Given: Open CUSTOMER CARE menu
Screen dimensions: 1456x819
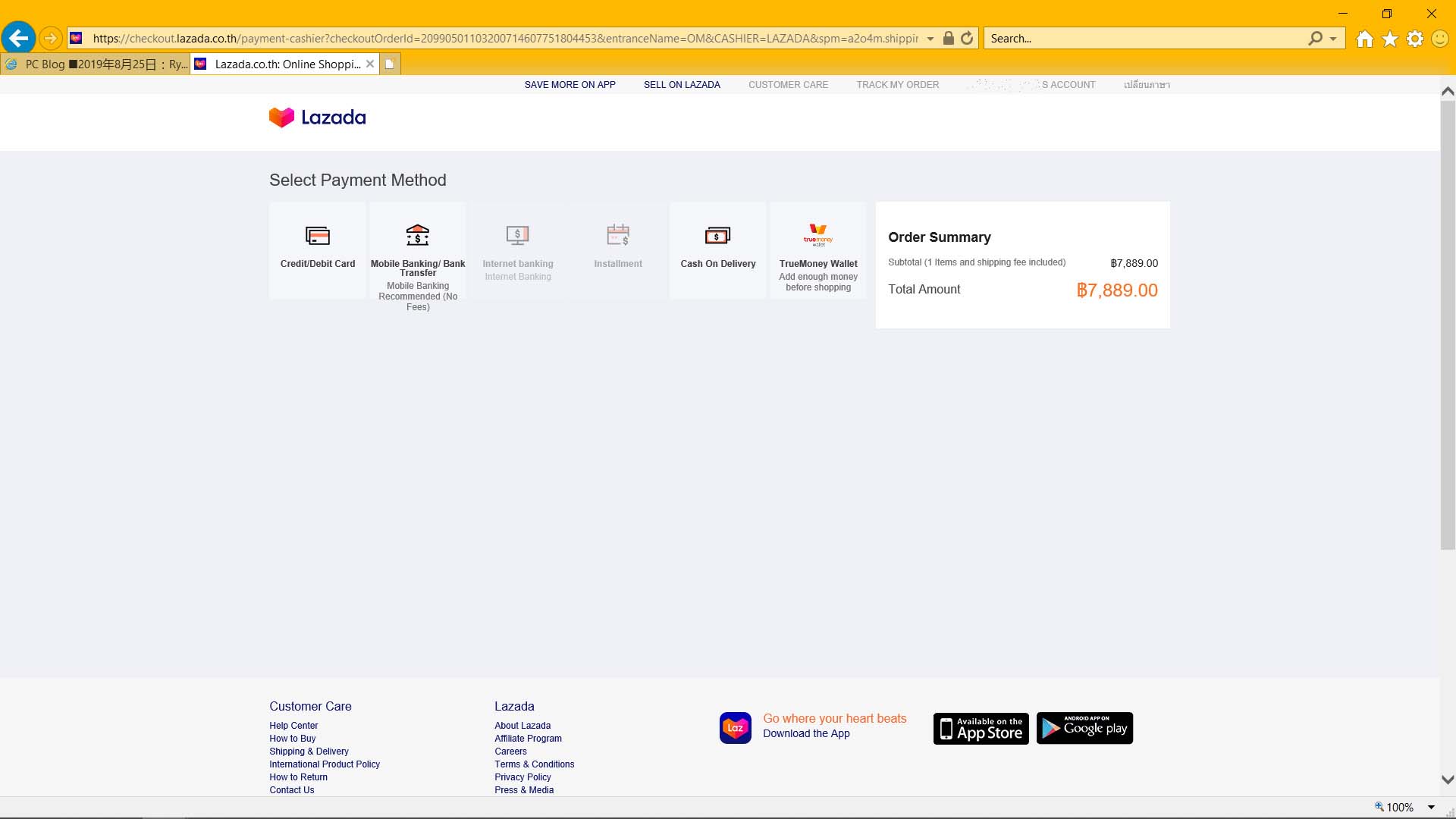Looking at the screenshot, I should [x=788, y=85].
